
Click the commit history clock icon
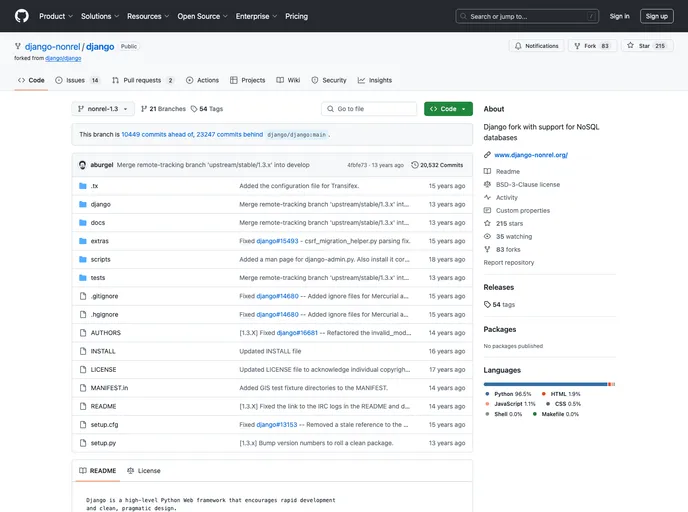click(x=415, y=165)
